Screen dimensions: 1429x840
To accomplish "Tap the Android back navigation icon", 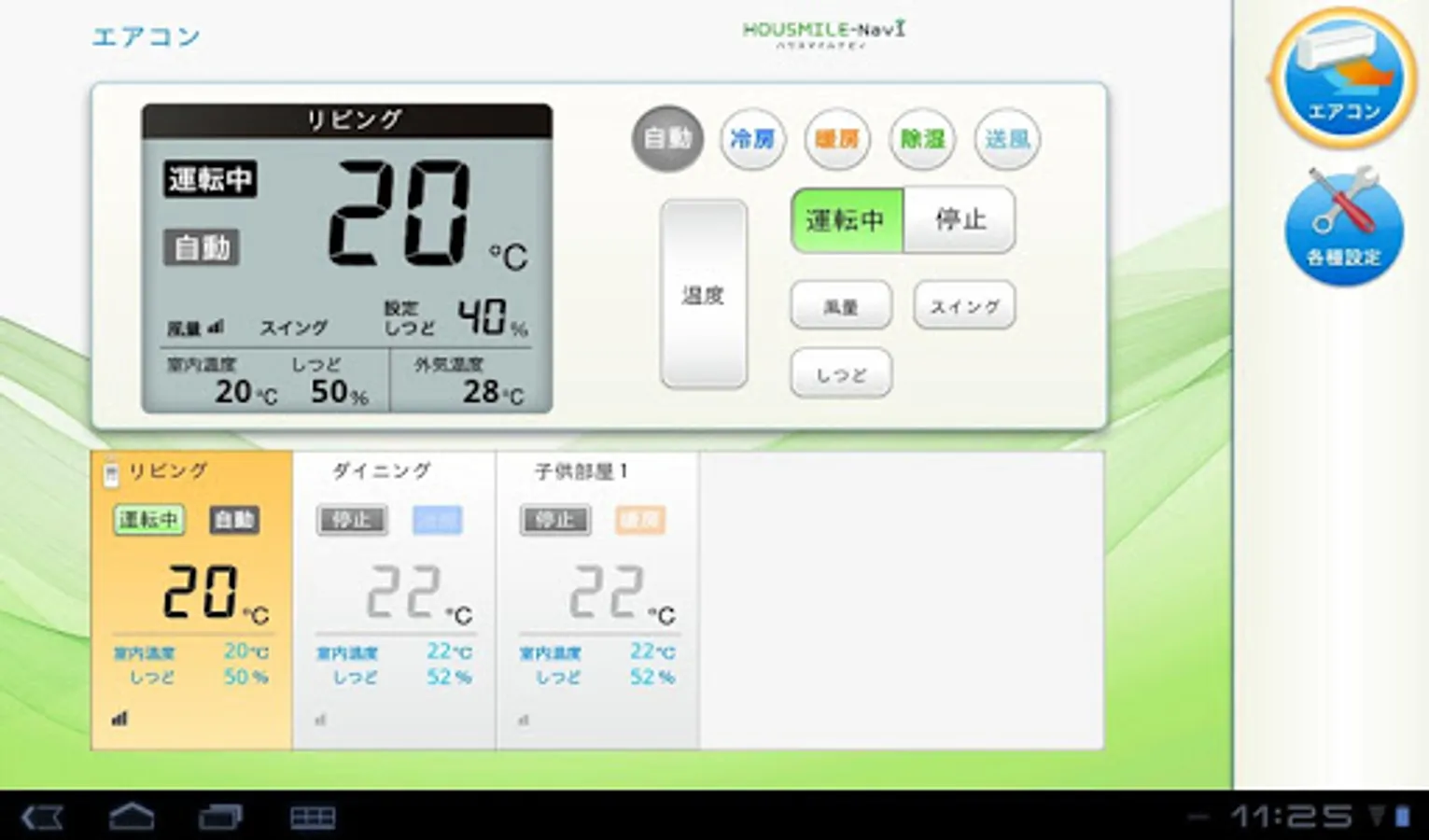I will click(x=42, y=818).
